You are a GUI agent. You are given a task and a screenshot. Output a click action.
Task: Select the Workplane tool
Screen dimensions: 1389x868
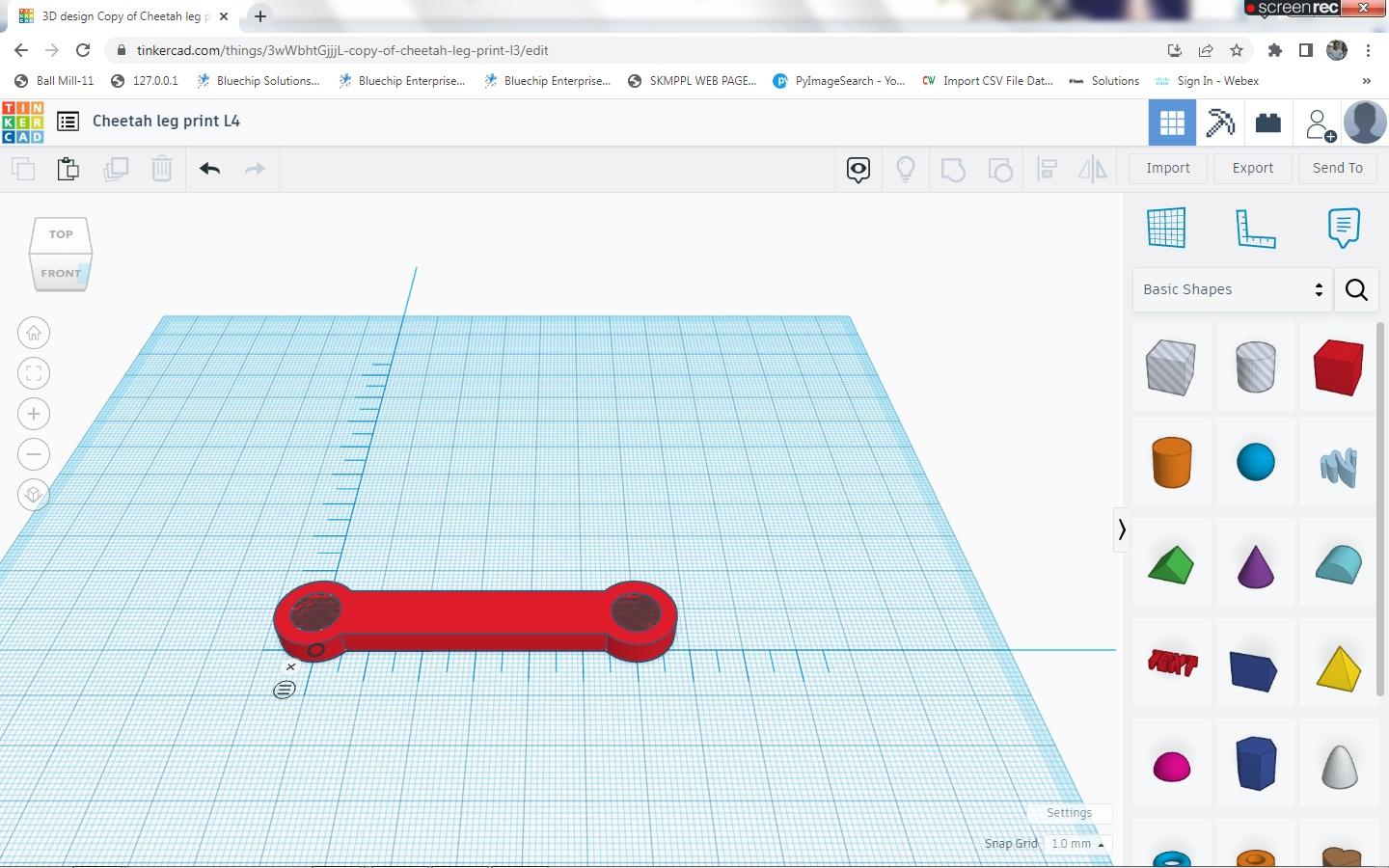click(1166, 228)
